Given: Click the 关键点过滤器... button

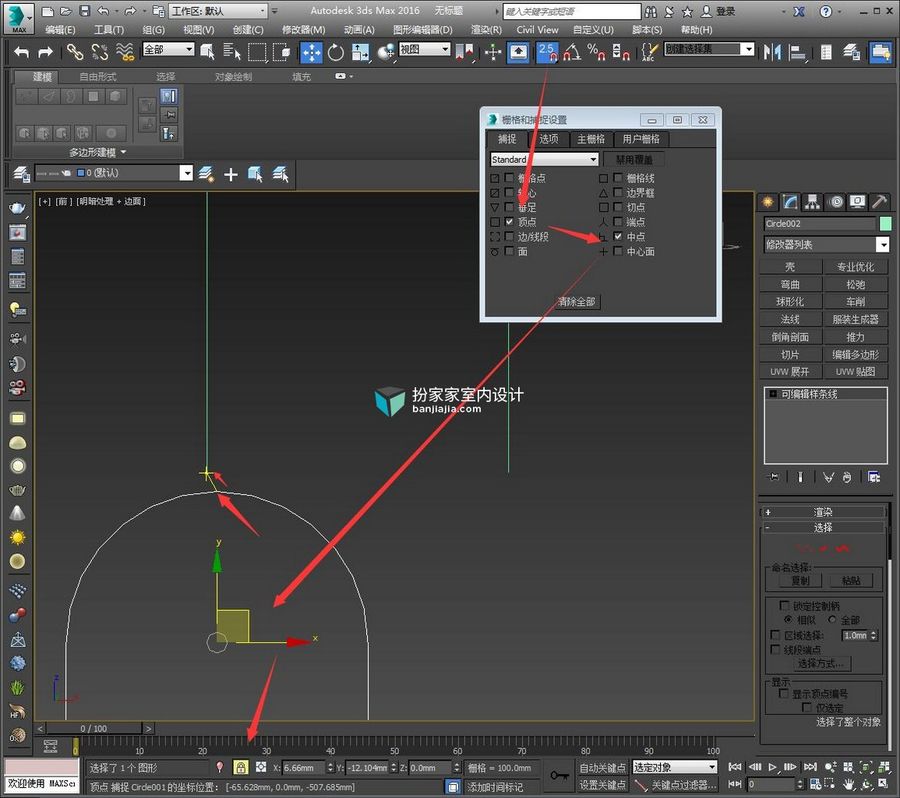Looking at the screenshot, I should (x=683, y=785).
